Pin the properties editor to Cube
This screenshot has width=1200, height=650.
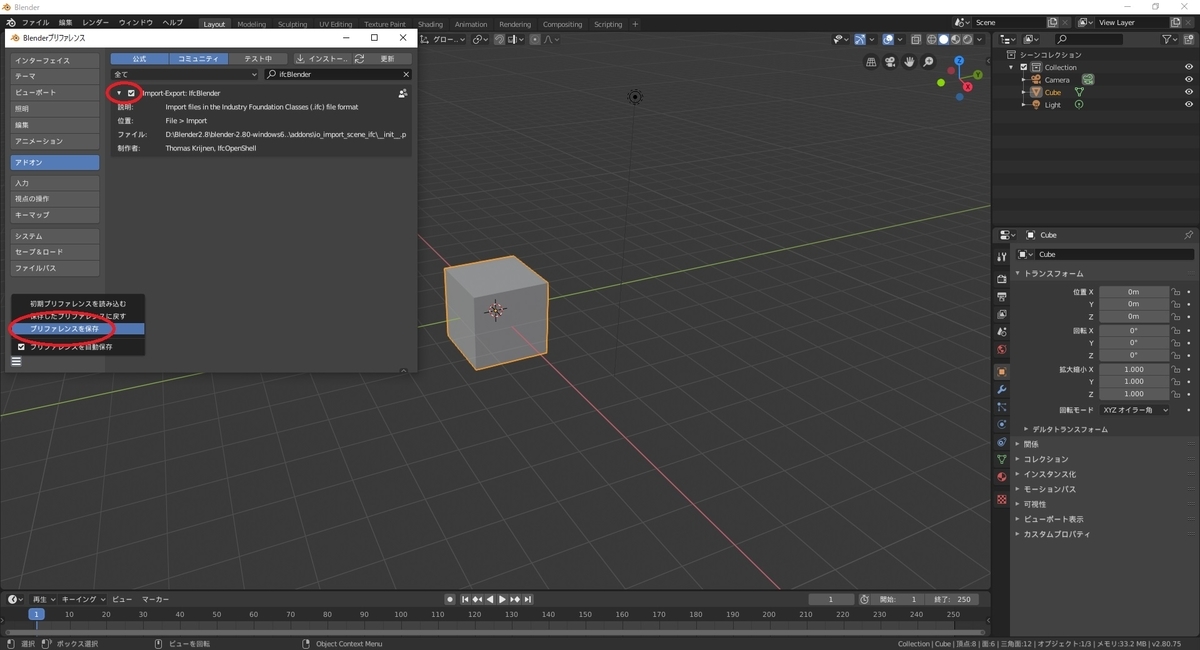[x=1188, y=235]
